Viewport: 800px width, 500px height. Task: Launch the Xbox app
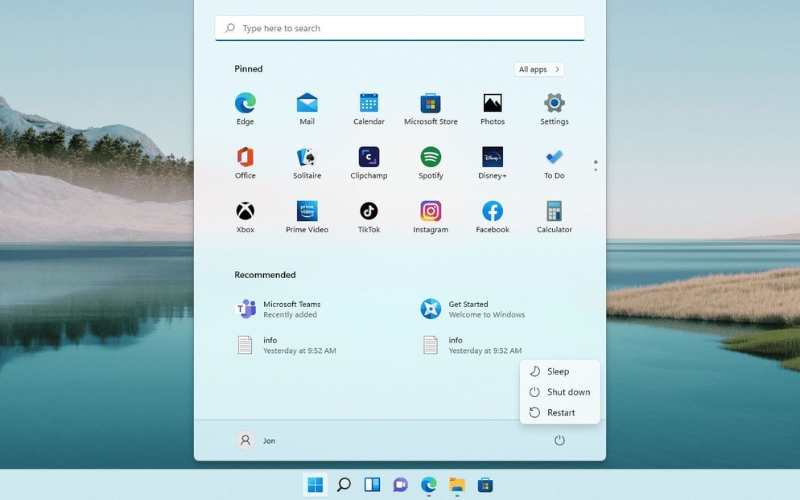click(245, 212)
